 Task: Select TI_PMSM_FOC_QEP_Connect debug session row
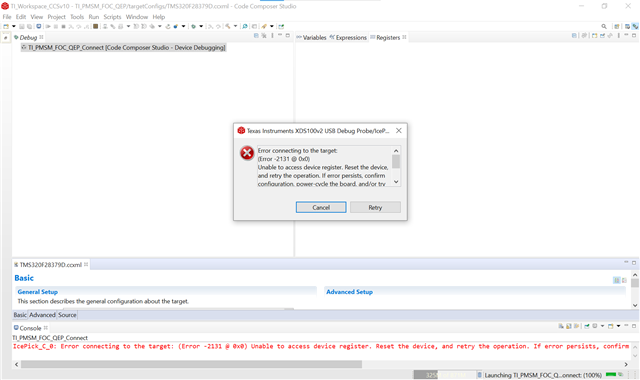pyautogui.click(x=123, y=48)
